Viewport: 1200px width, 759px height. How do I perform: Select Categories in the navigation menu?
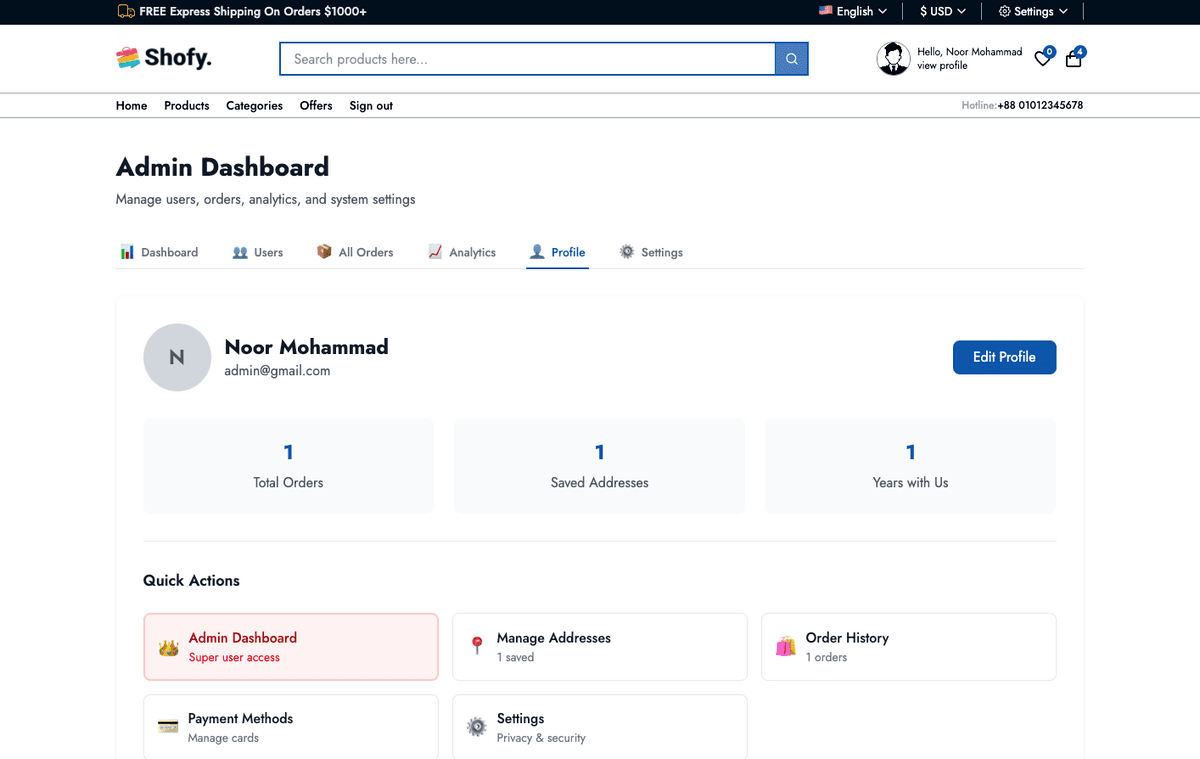(x=254, y=106)
